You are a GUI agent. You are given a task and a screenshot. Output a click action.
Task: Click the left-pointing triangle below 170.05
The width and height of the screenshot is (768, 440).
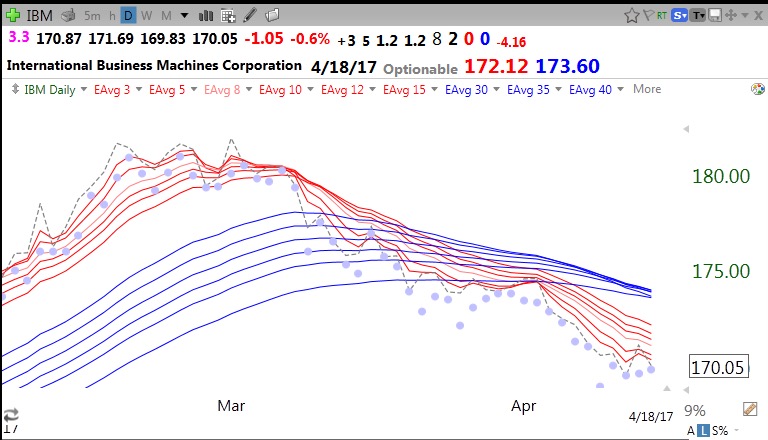[686, 390]
